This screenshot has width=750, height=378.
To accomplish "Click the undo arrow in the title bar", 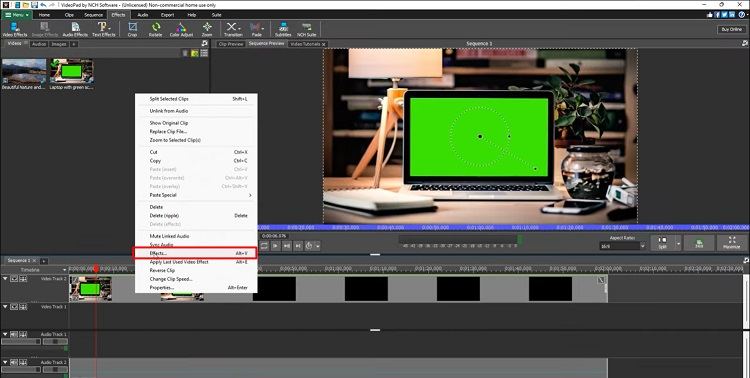I will click(x=43, y=5).
